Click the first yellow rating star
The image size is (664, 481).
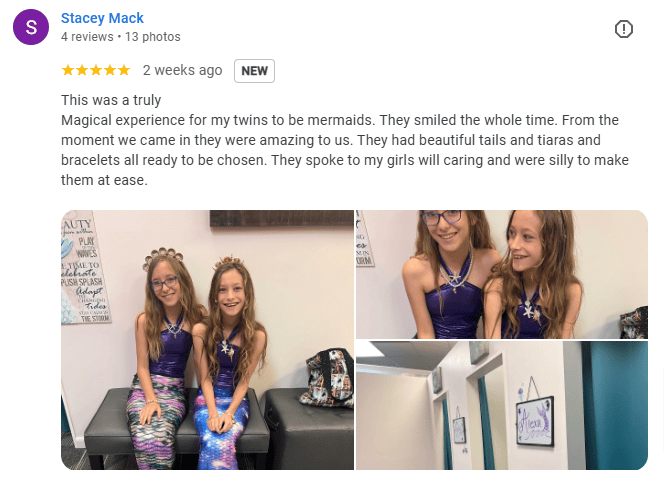pos(68,70)
